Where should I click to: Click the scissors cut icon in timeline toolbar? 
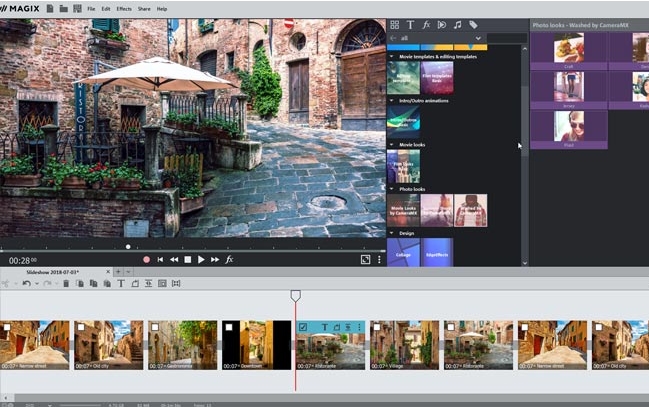pyautogui.click(x=5, y=284)
